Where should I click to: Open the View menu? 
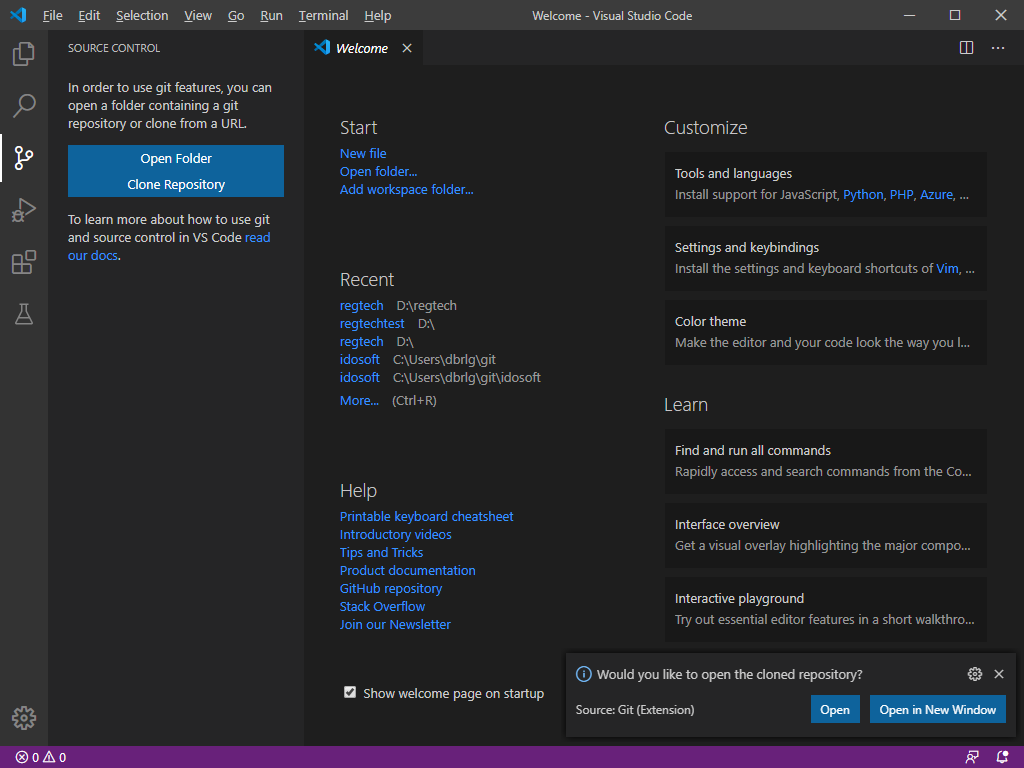[x=198, y=16]
